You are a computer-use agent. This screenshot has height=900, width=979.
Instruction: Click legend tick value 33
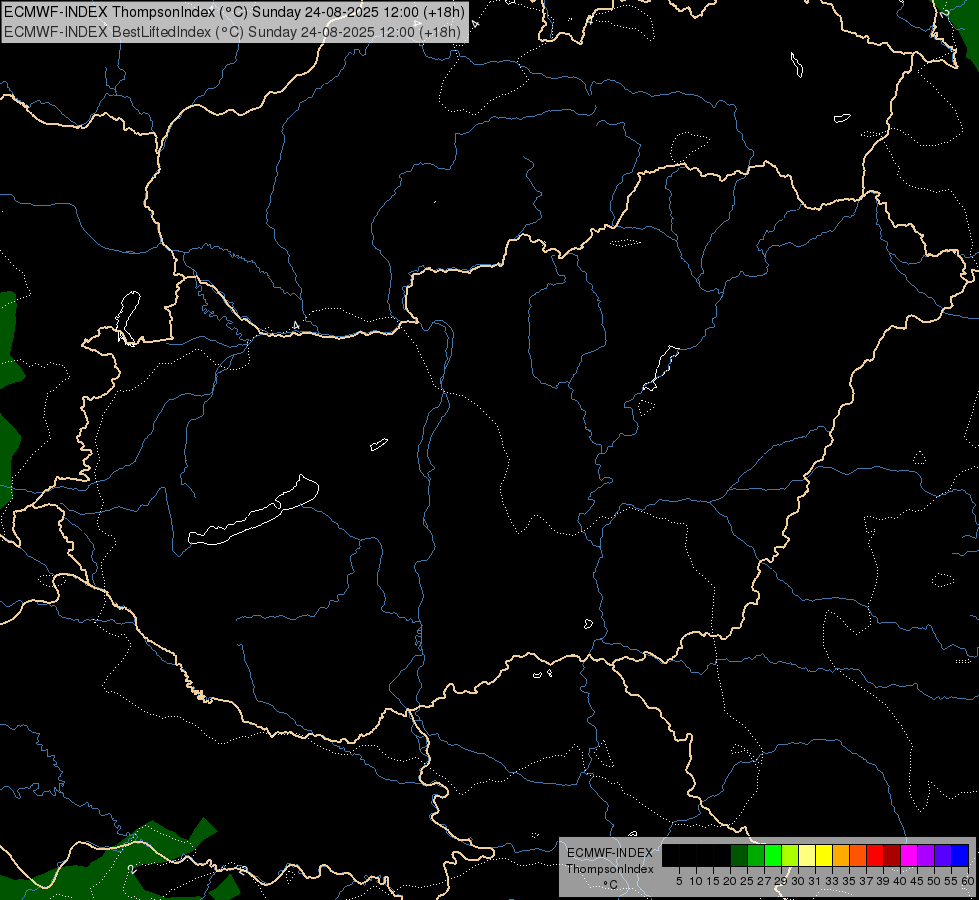pyautogui.click(x=832, y=881)
